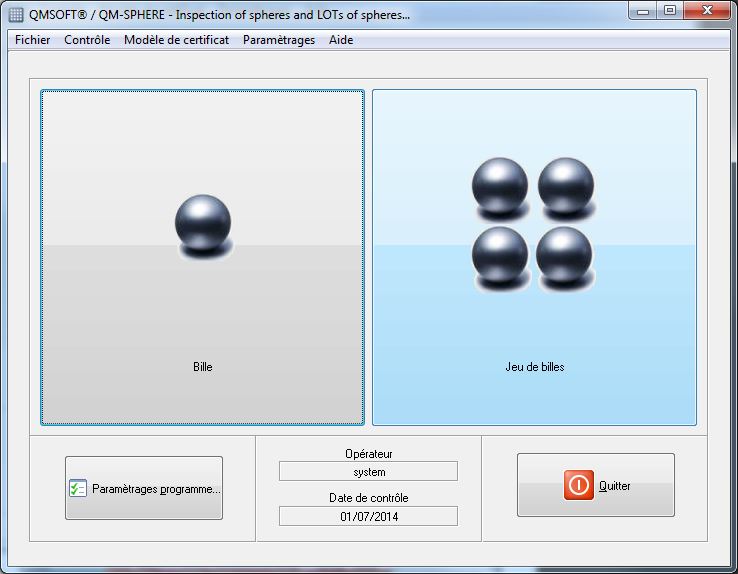Viewport: 738px width, 574px height.
Task: Click the Bille label text
Action: click(x=203, y=367)
